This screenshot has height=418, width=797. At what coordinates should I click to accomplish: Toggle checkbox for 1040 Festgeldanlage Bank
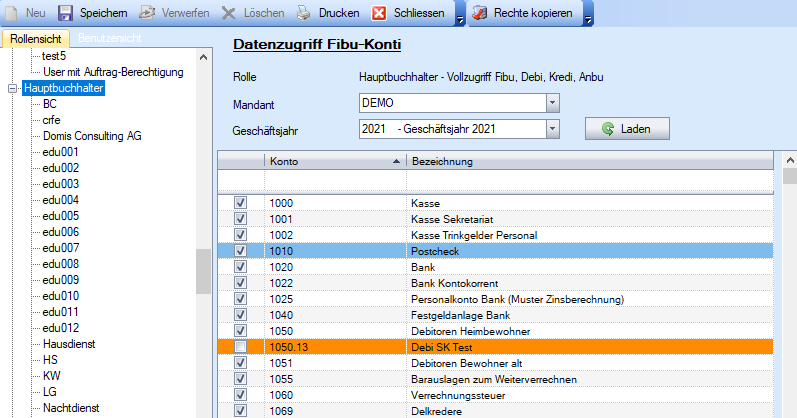click(x=240, y=315)
